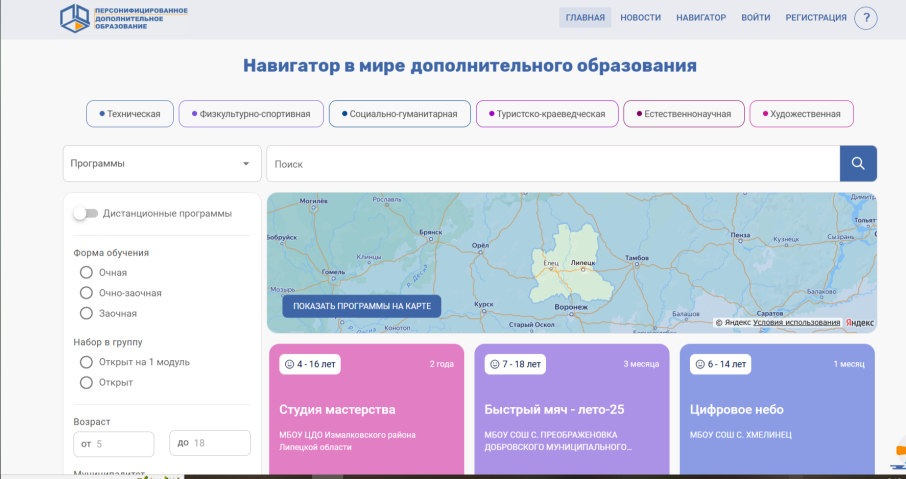
Task: Click Липецк city label on map
Action: click(x=582, y=262)
